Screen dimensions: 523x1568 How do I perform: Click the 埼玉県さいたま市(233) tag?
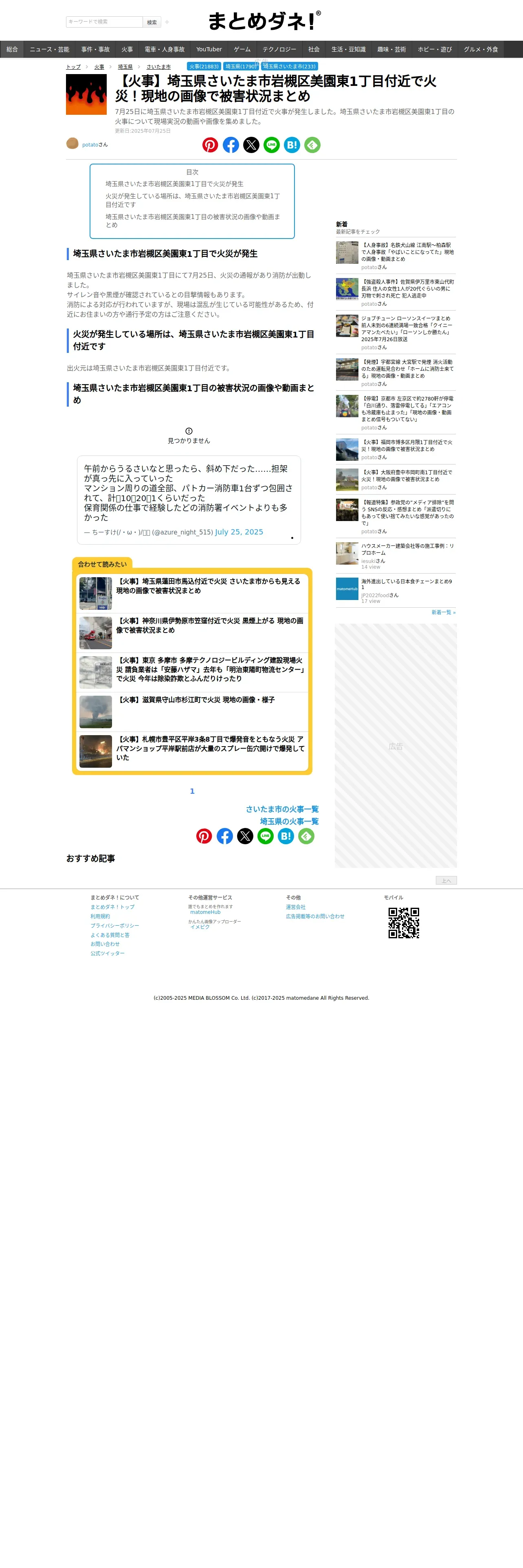tap(290, 66)
